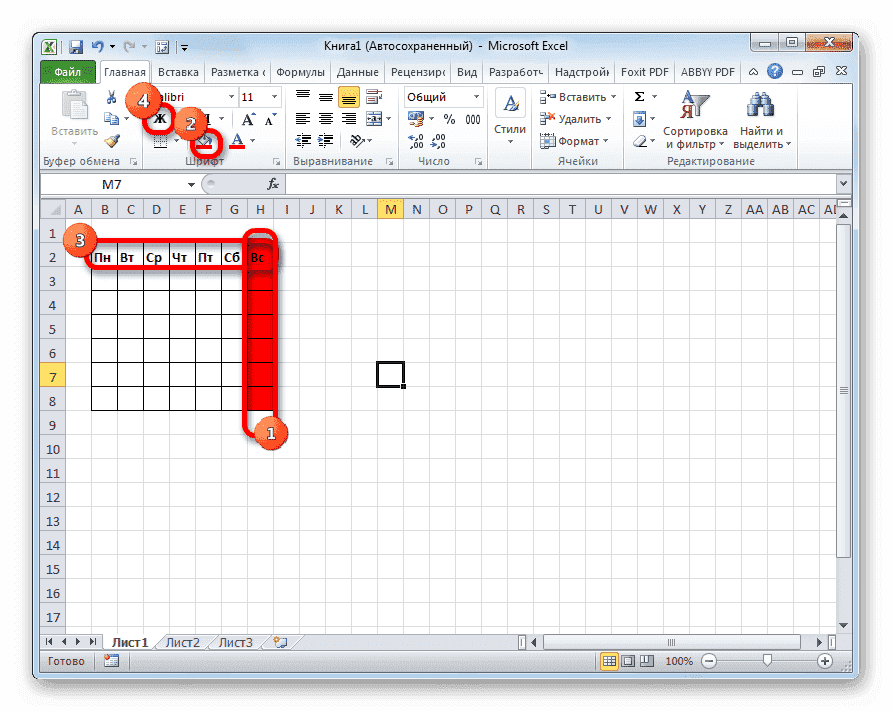Screen dimensions: 892x712
Task: Switch to the Вставка ribbon tab
Action: coord(178,71)
